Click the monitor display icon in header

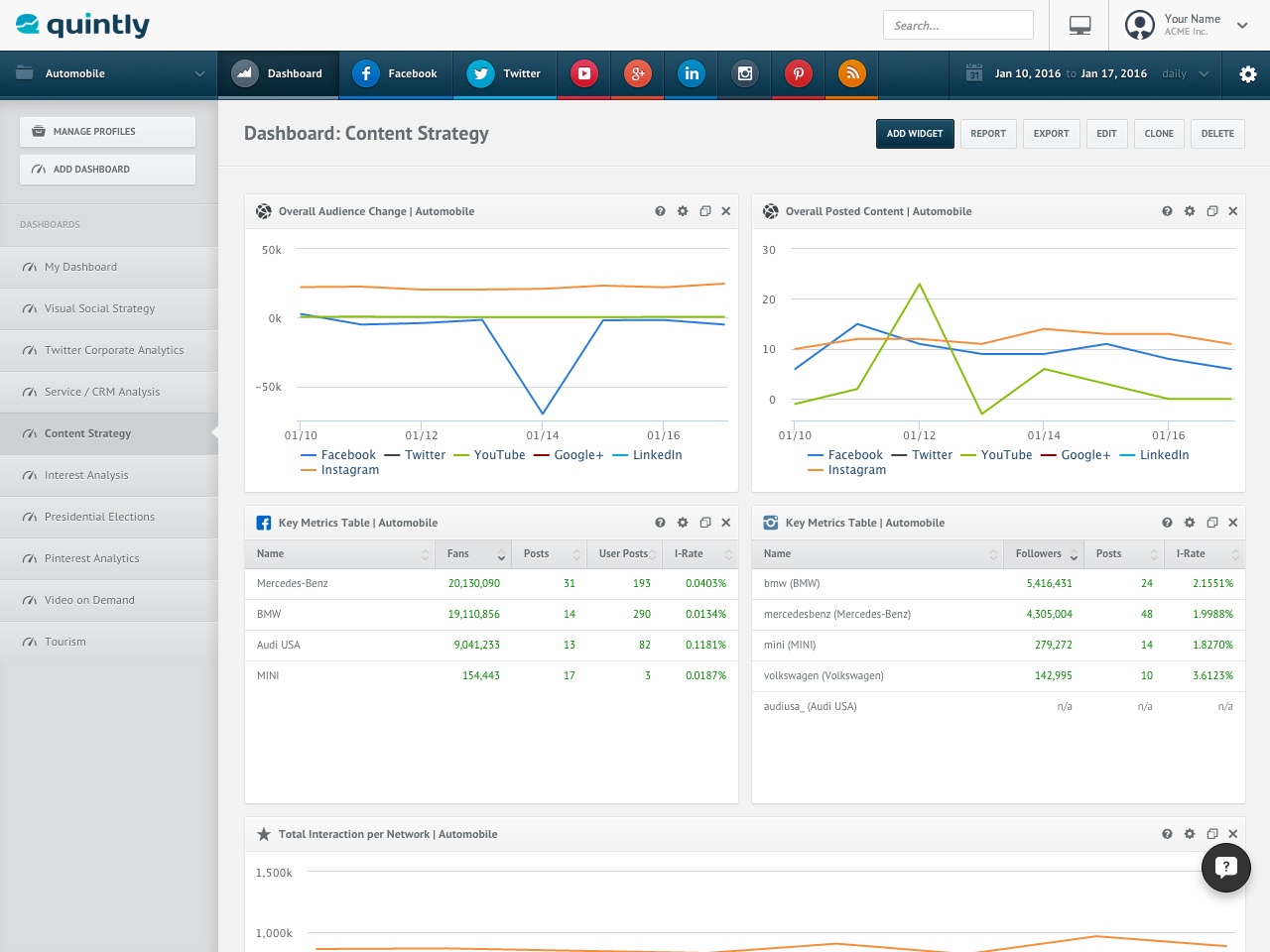(x=1080, y=26)
